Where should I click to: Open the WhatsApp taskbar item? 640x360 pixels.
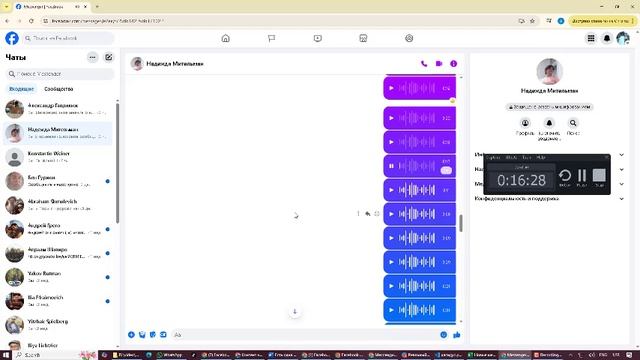pos(170,355)
